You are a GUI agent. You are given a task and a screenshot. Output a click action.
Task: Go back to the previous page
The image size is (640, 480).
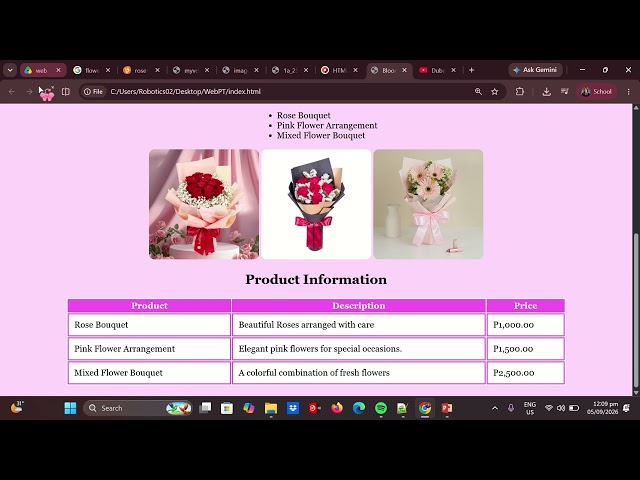(12, 91)
